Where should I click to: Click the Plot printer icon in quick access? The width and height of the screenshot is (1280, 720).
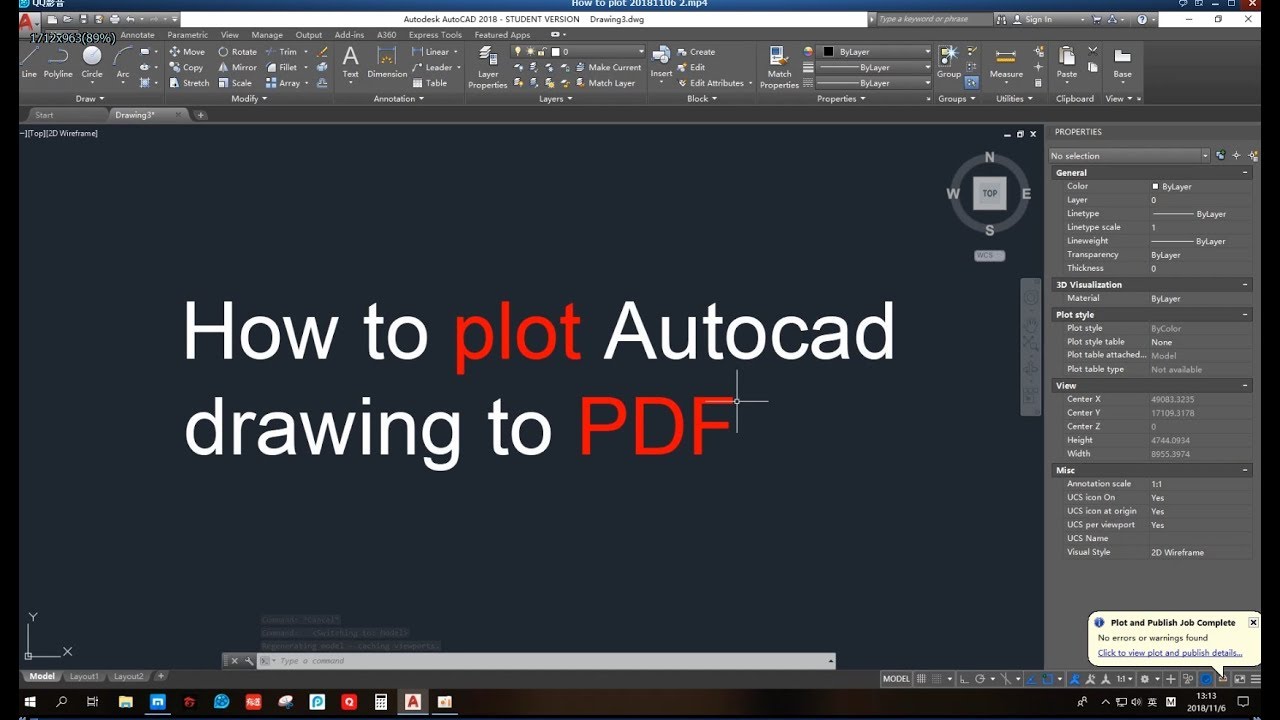click(115, 19)
